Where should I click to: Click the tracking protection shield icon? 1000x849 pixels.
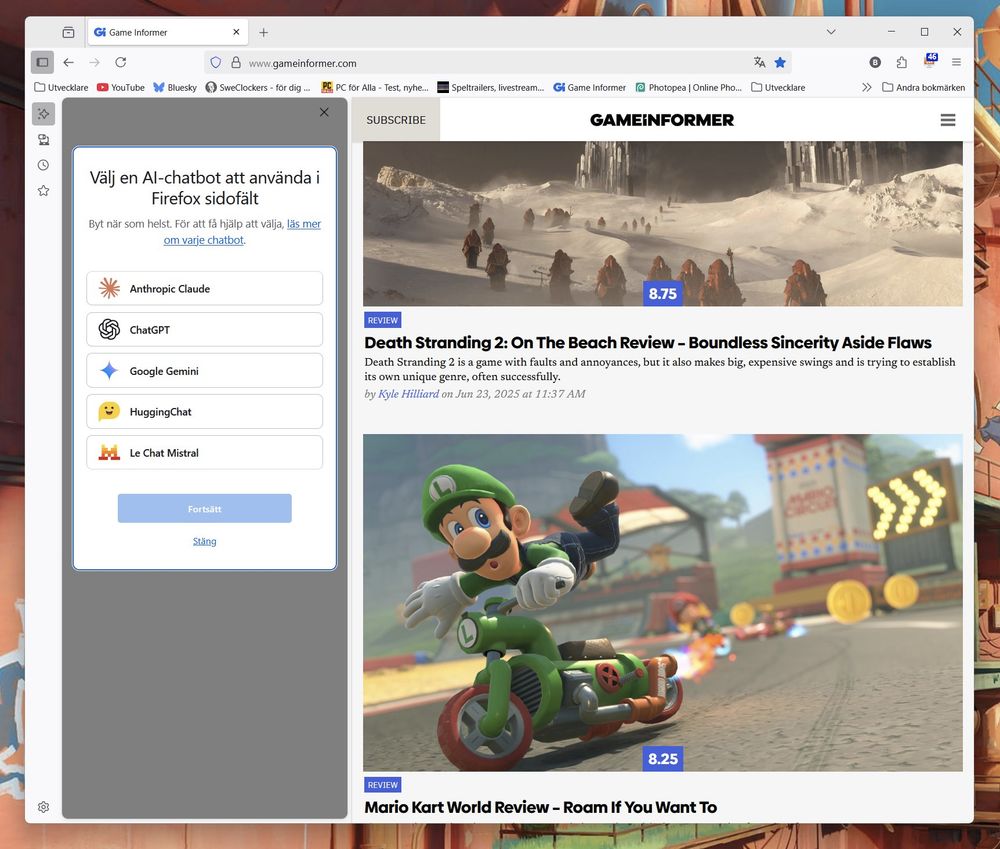point(216,63)
